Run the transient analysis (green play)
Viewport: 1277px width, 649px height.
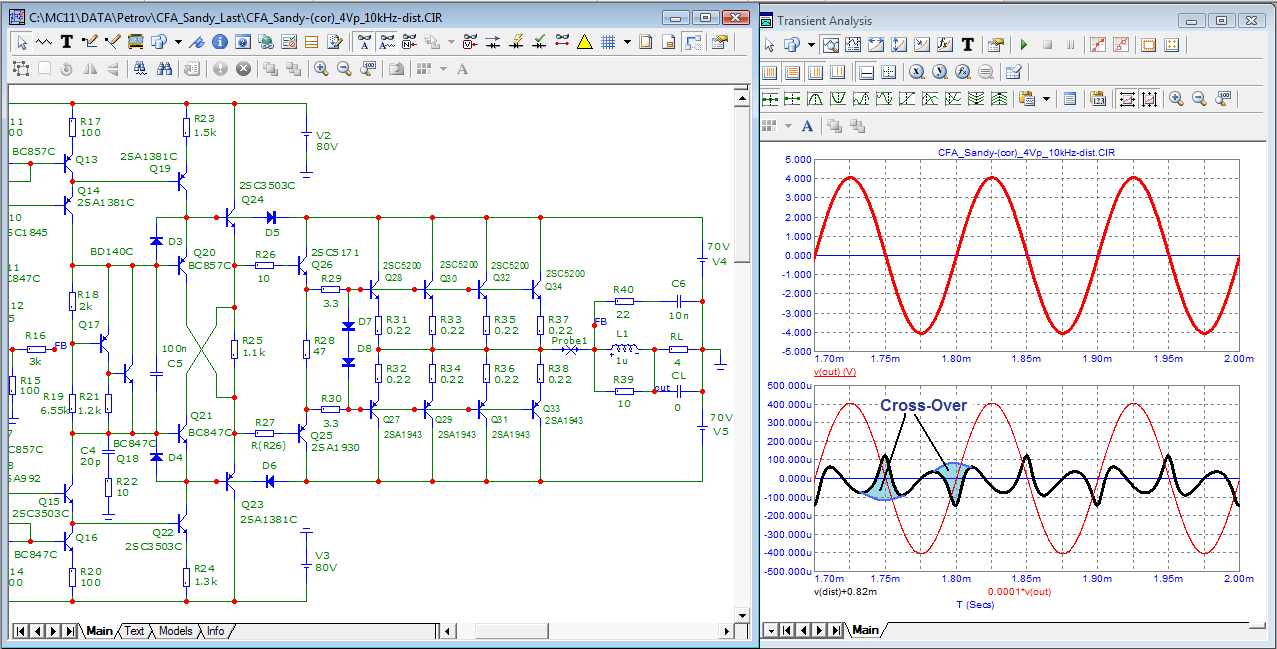1024,45
